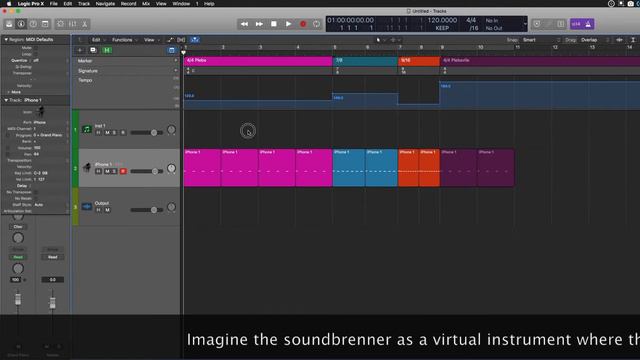640x360 pixels.
Task: Select the 4/4 Plebs marker
Action: [x=258, y=60]
